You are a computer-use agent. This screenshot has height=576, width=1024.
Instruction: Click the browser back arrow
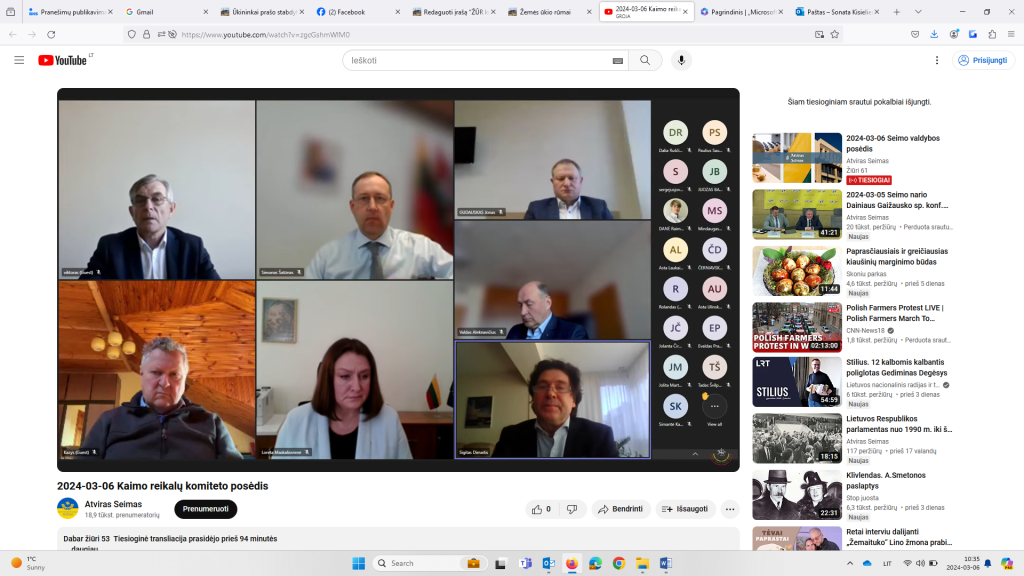click(13, 35)
